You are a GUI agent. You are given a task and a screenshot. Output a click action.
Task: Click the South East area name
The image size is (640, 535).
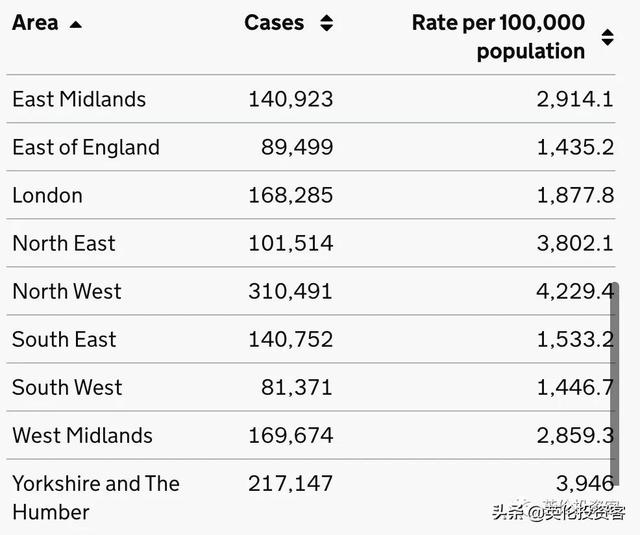pos(64,339)
